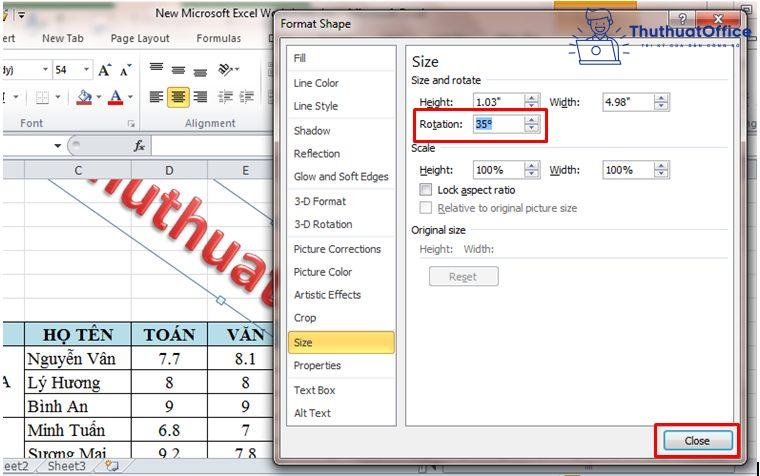The width and height of the screenshot is (760, 476).
Task: Open the Underline style dropdown arrow
Action: pyautogui.click(x=16, y=97)
